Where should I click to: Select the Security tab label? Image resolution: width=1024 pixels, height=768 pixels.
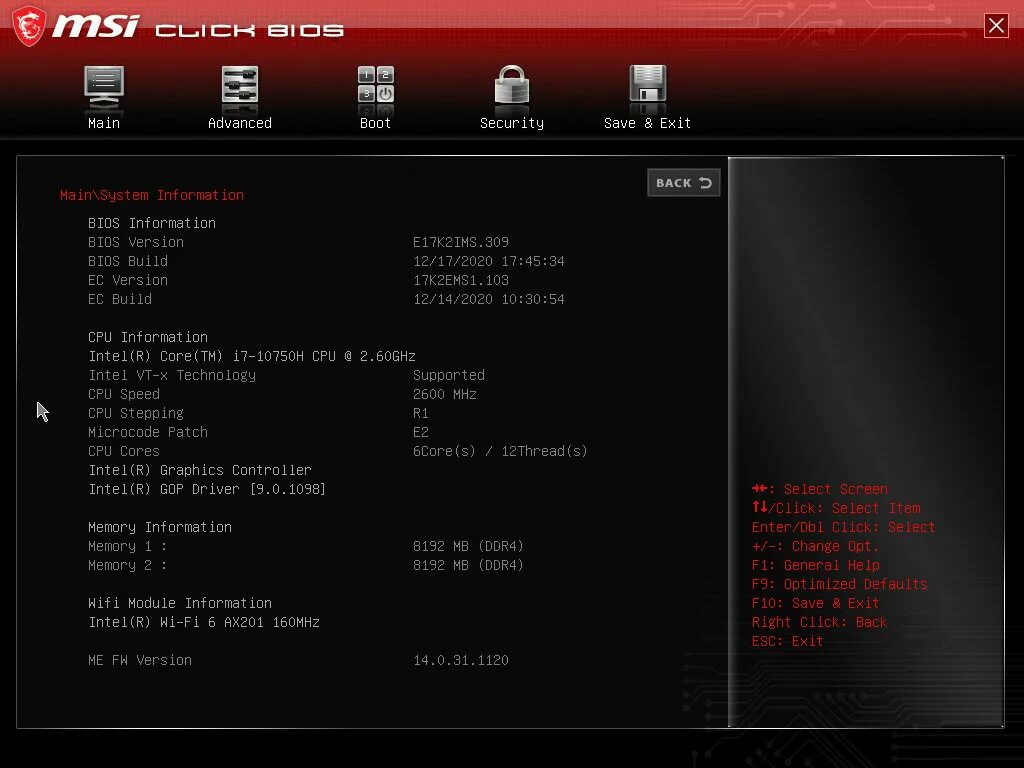[511, 123]
